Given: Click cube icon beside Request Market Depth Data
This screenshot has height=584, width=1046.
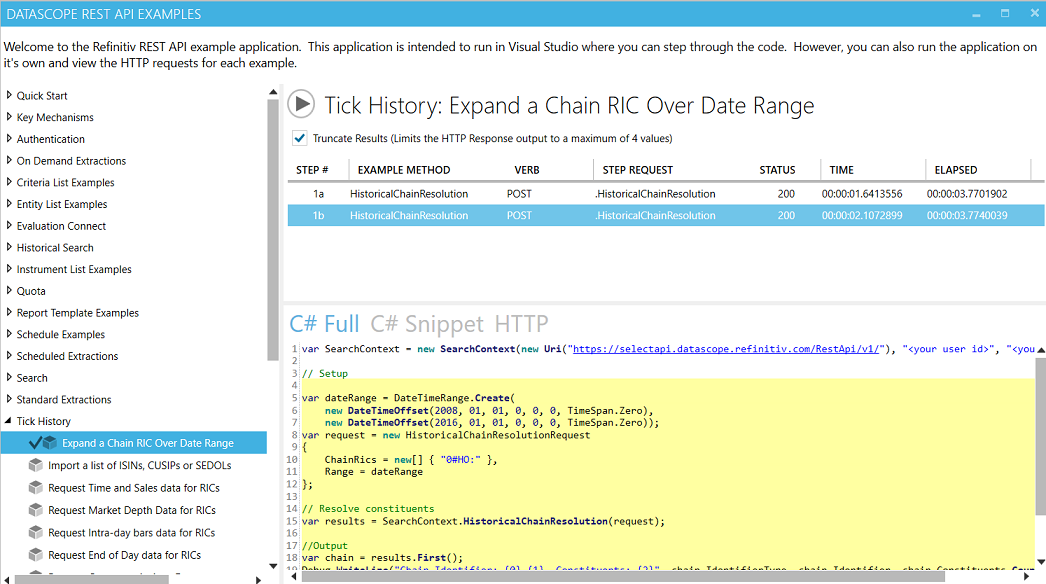Looking at the screenshot, I should [35, 510].
